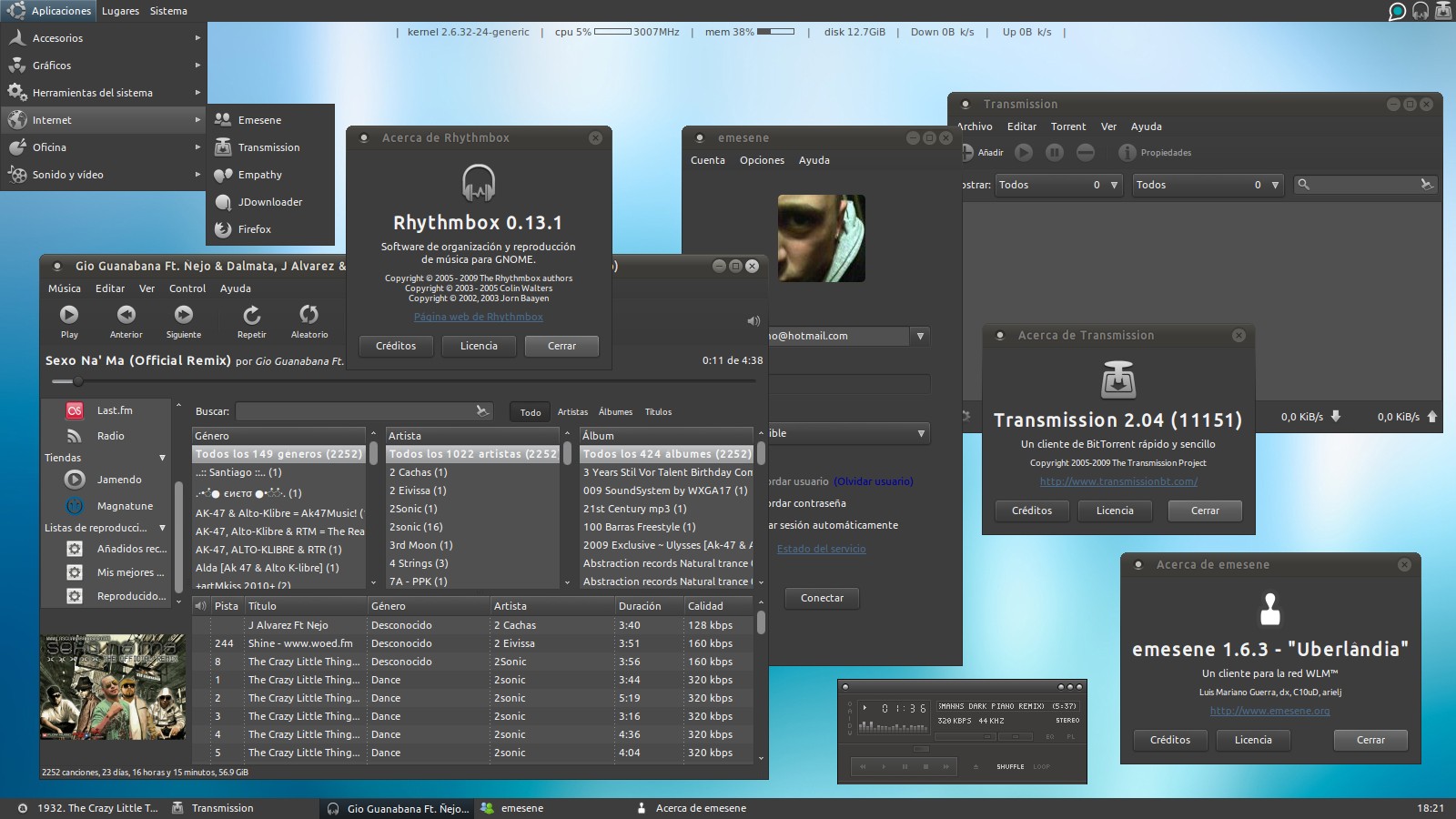The width and height of the screenshot is (1456, 819).
Task: Clear the Transmission filter search box
Action: 1426,185
